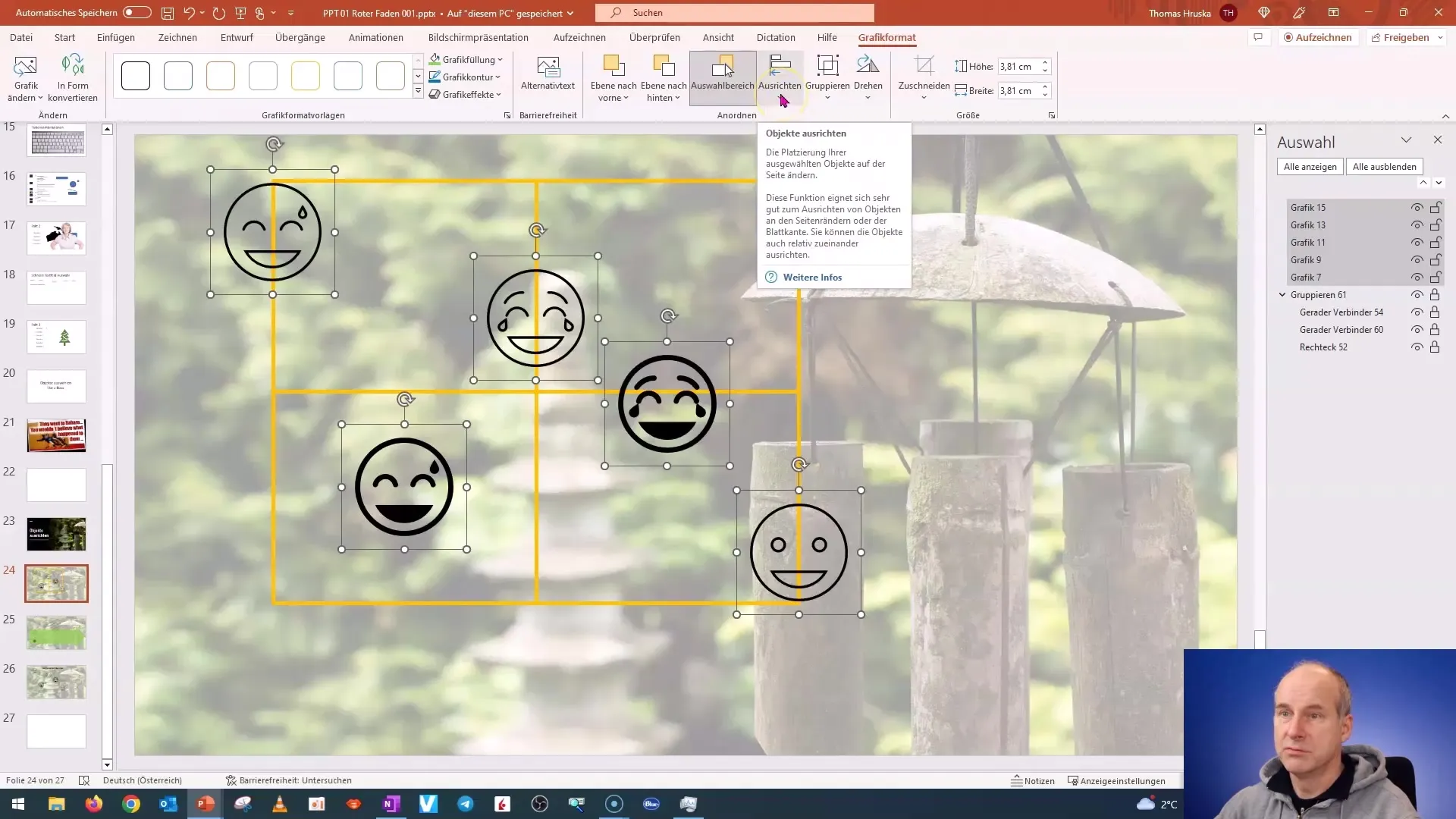Choose the orange outline graphic style
This screenshot has width=1456, height=819.
221,76
